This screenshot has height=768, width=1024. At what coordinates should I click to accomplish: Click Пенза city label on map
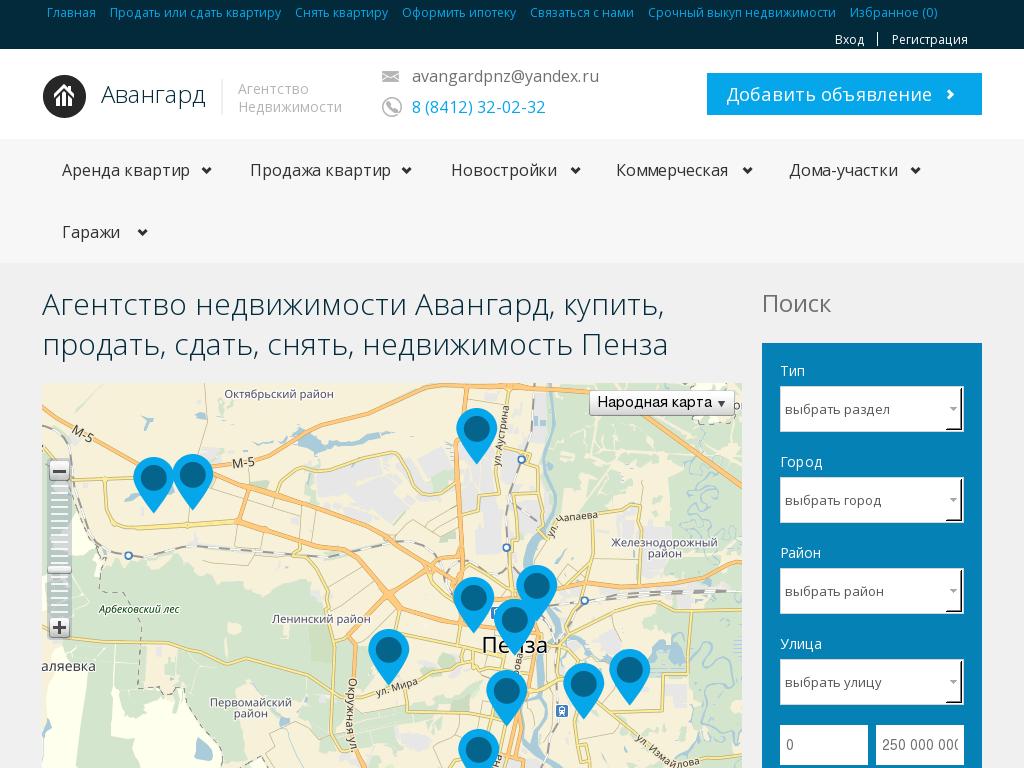(515, 645)
